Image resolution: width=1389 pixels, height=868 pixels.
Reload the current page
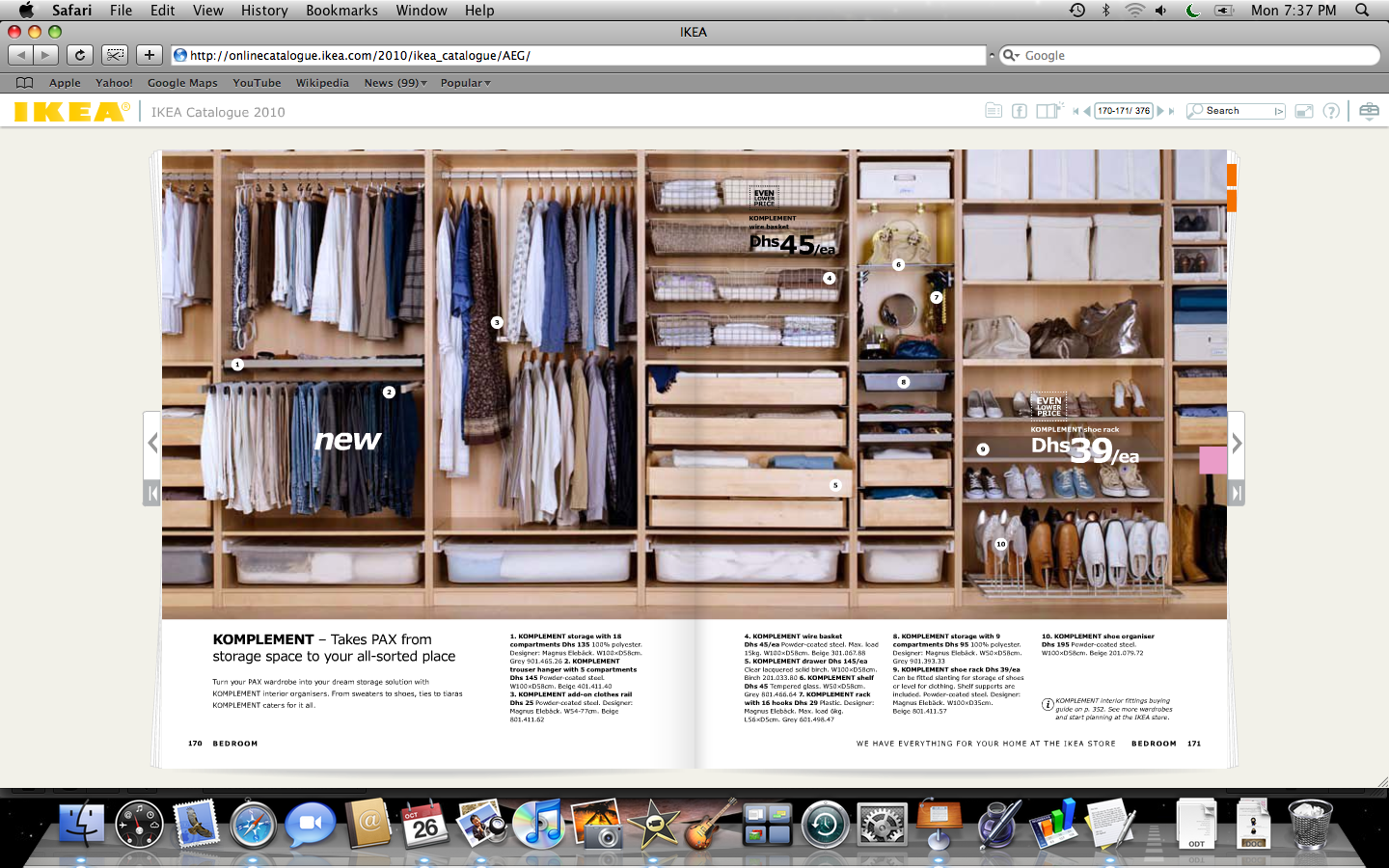(80, 55)
